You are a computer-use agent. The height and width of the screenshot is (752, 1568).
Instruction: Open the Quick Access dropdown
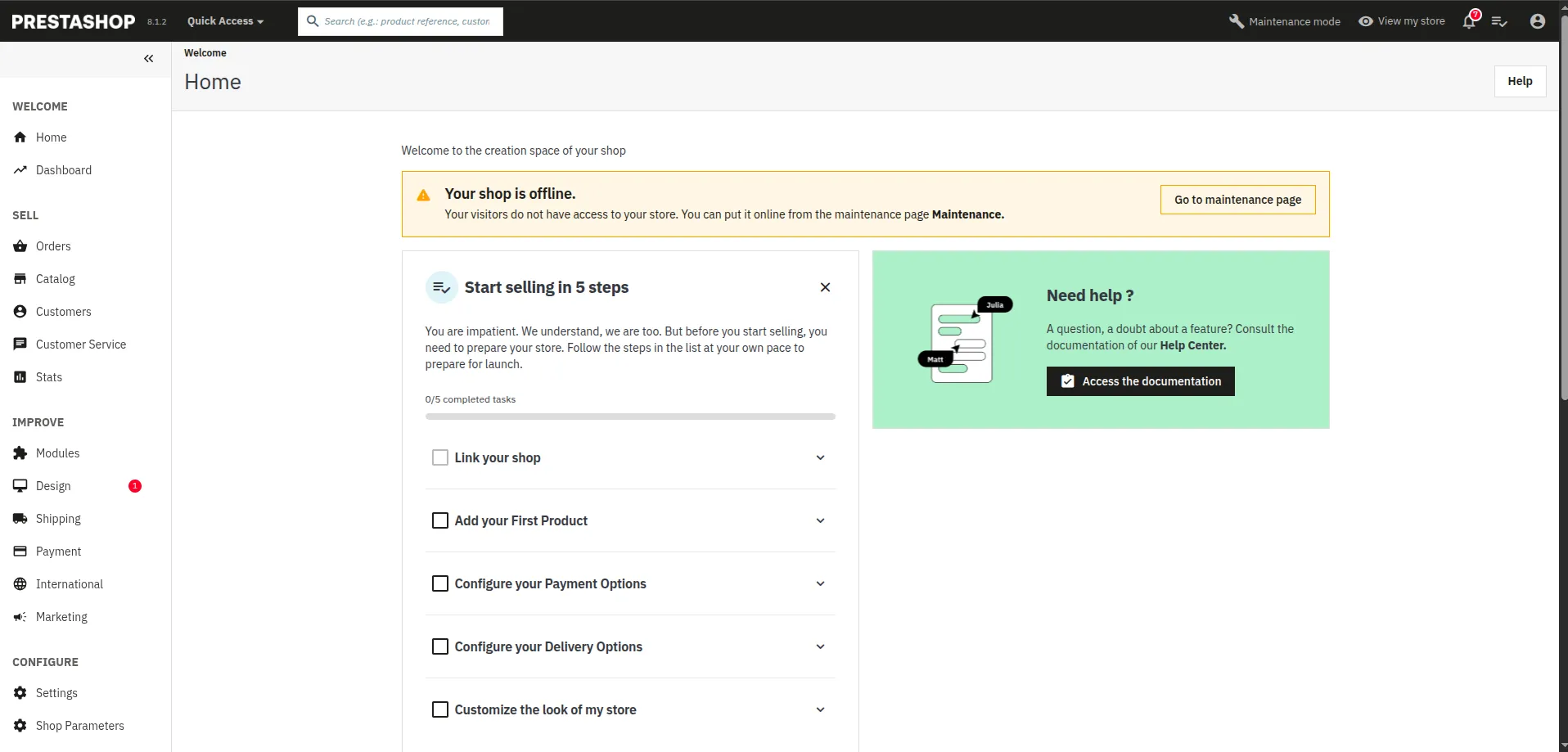(224, 21)
